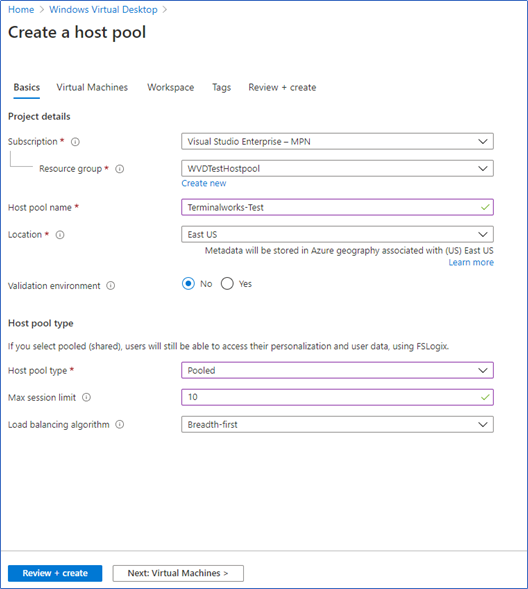The width and height of the screenshot is (528, 589).
Task: Switch to the Virtual Machines tab
Action: click(92, 87)
